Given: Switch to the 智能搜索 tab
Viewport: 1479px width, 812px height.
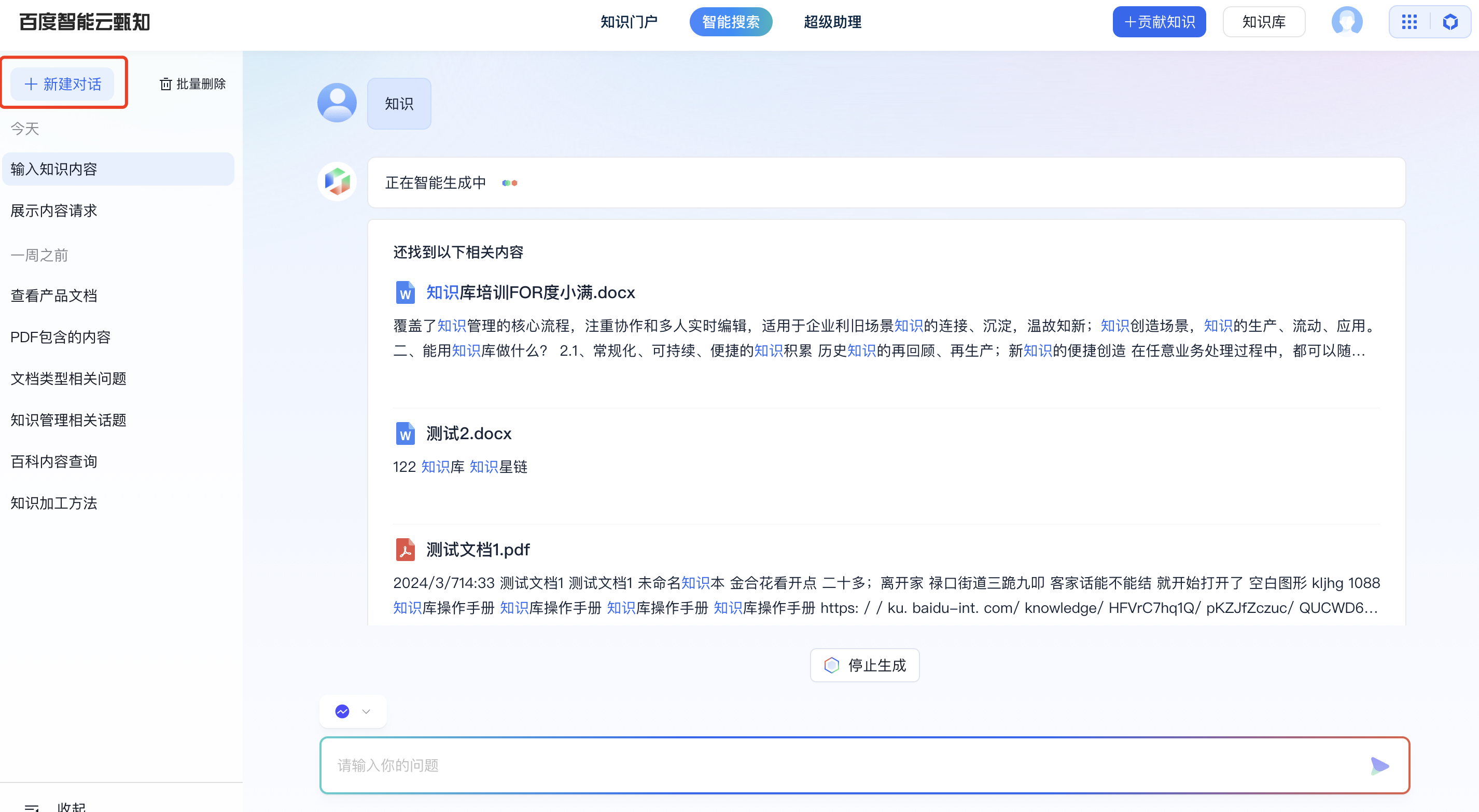Looking at the screenshot, I should (x=730, y=22).
